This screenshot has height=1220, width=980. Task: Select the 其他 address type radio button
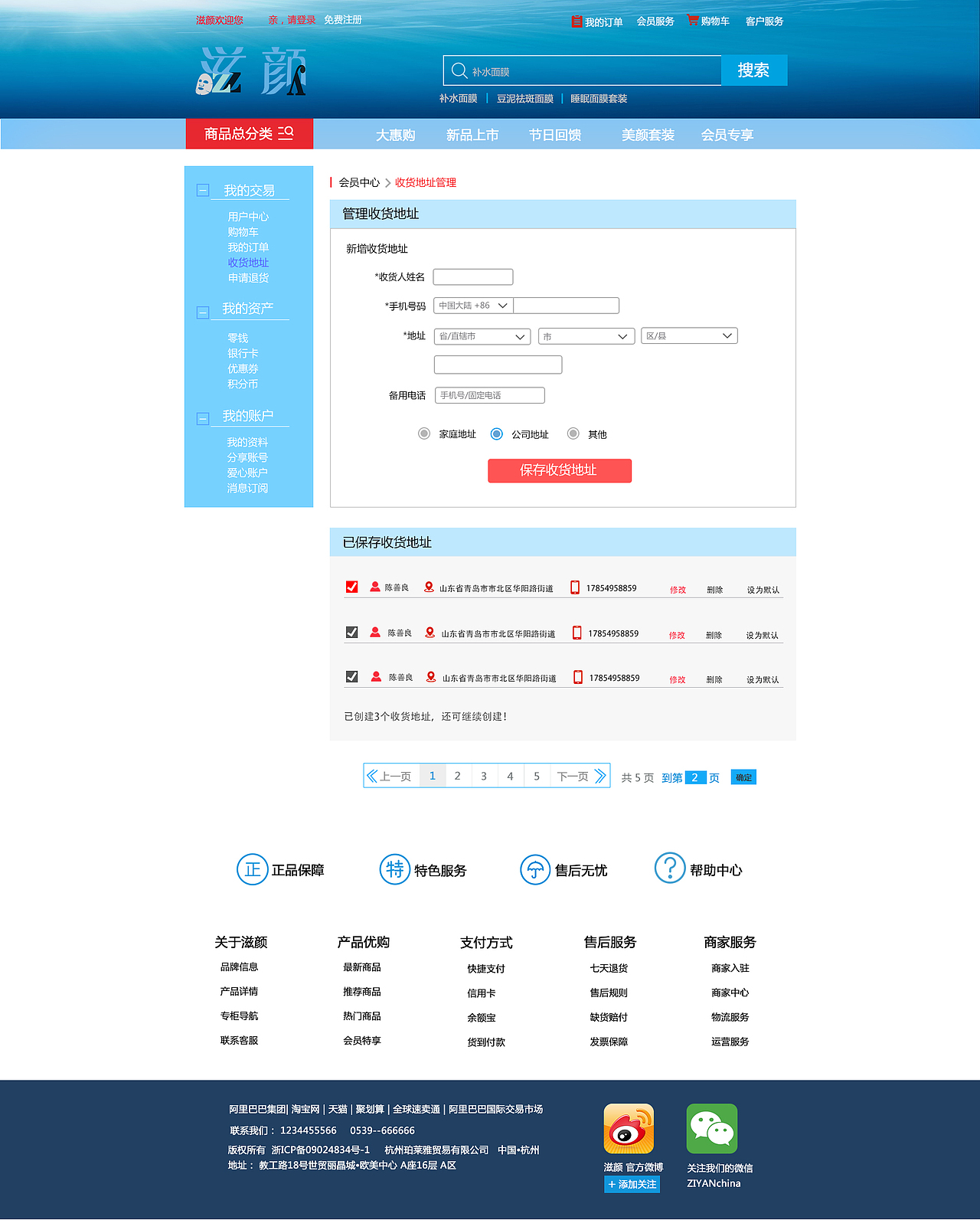coord(573,433)
